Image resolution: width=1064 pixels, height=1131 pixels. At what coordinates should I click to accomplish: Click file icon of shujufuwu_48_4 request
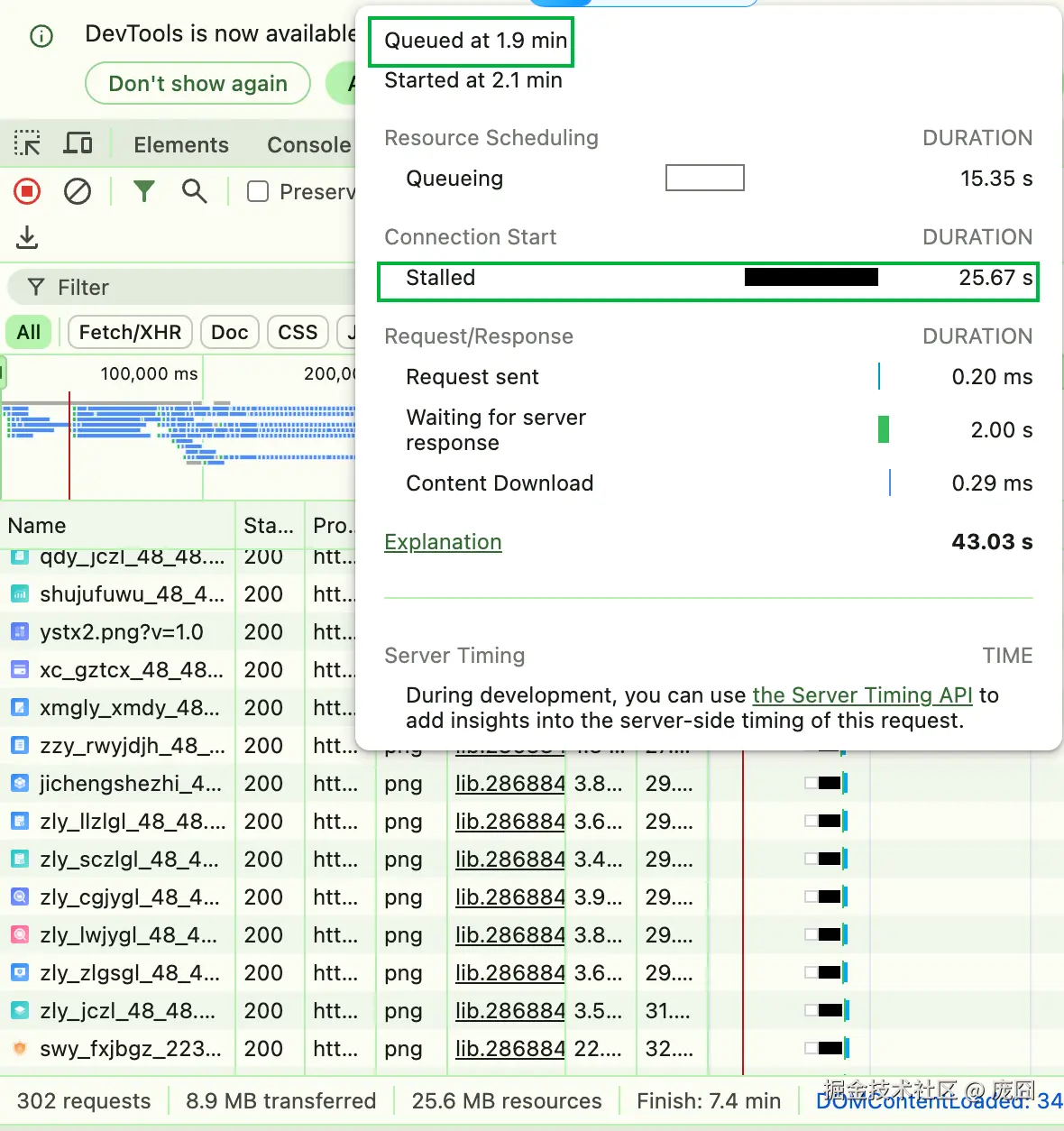(19, 594)
